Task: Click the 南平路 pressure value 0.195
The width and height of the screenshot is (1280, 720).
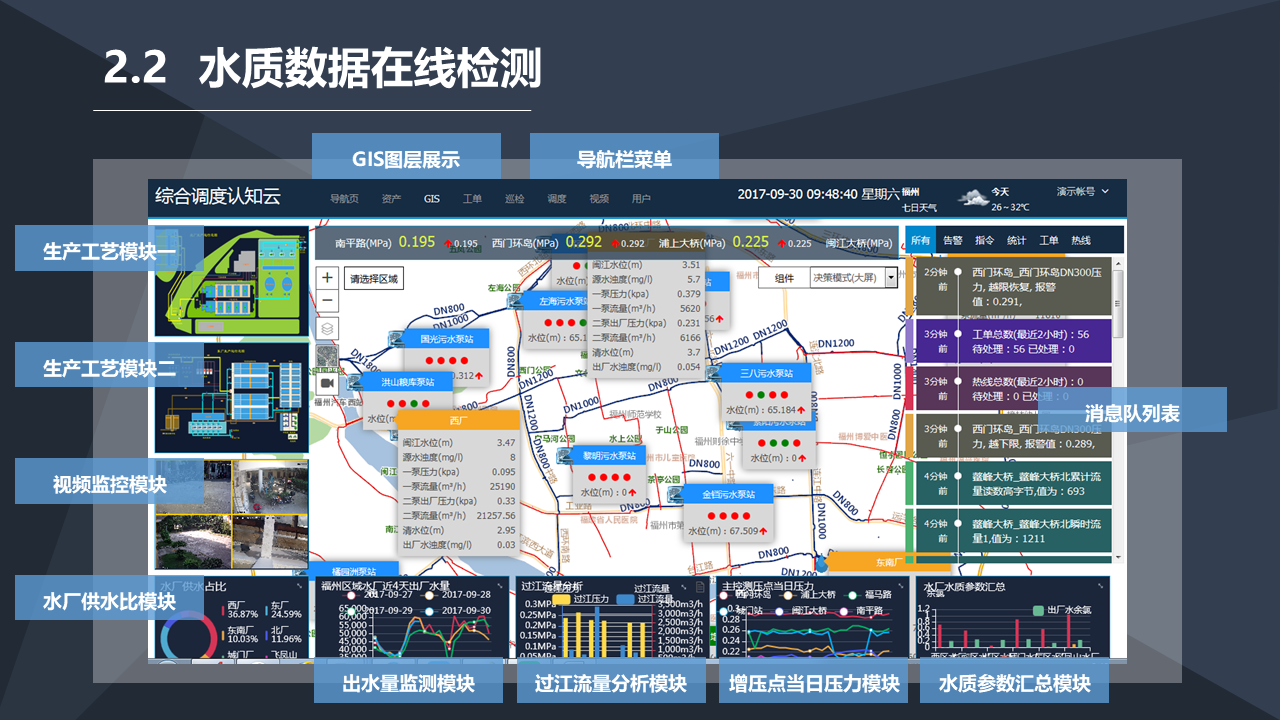Action: coord(417,242)
